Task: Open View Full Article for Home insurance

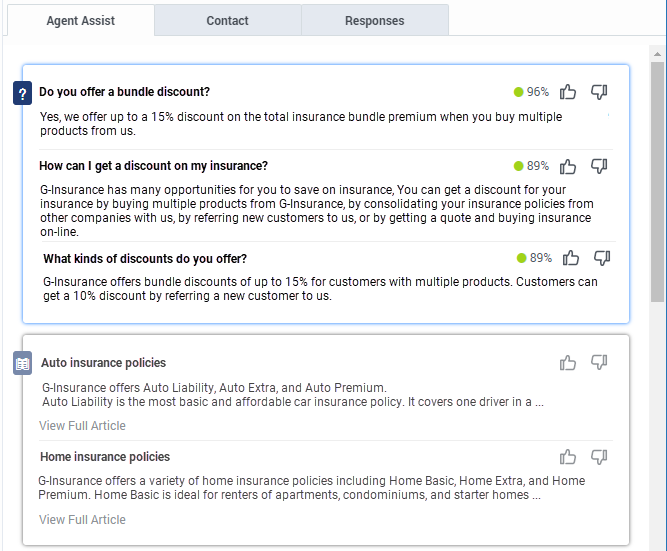Action: point(82,520)
